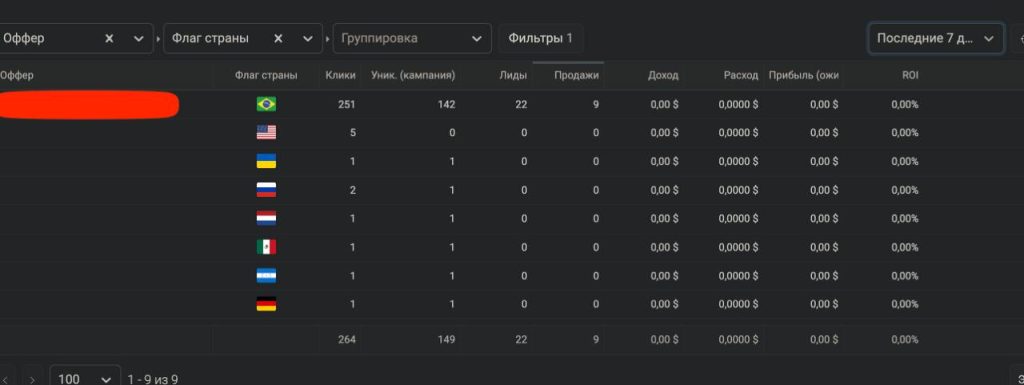Click the Germany flag icon
Screen dimensions: 1024x385
pos(266,304)
